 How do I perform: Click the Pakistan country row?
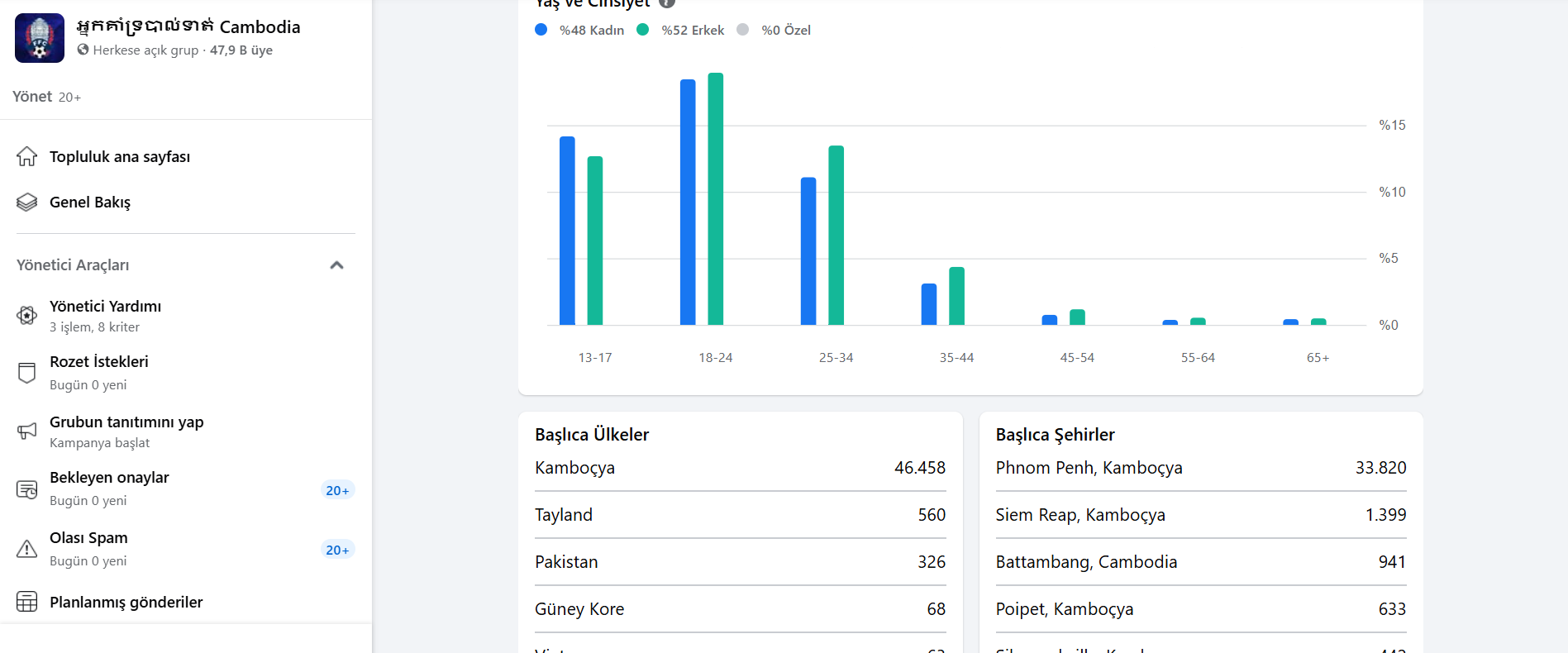point(740,562)
